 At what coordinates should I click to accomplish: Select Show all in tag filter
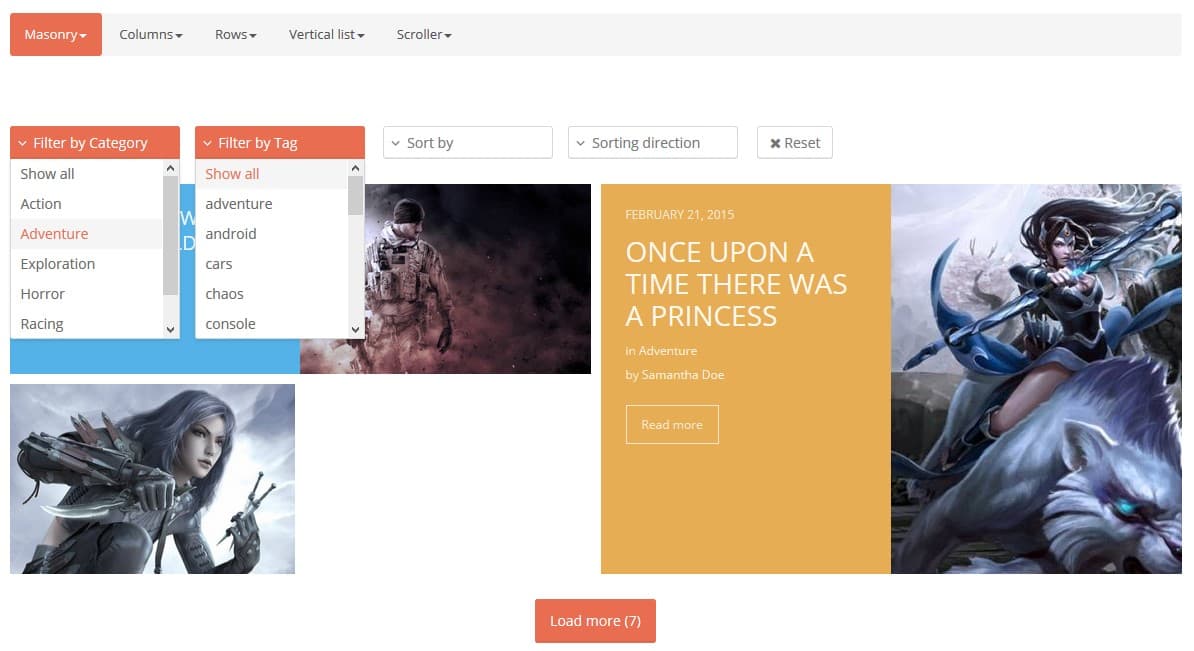(x=272, y=174)
